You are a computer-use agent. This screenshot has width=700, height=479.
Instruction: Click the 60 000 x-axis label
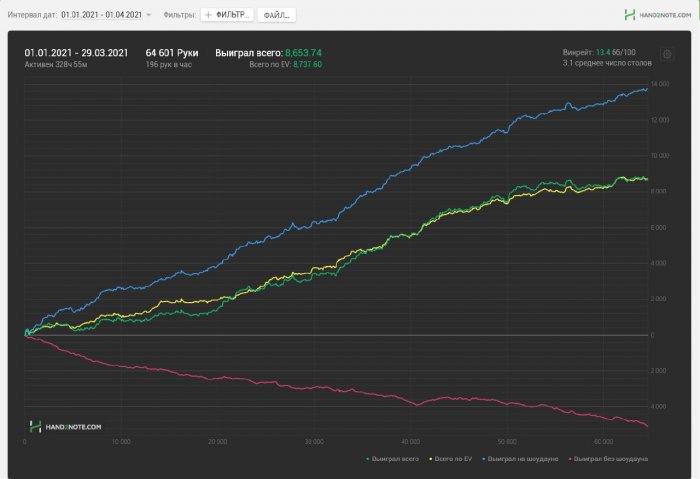click(x=603, y=442)
